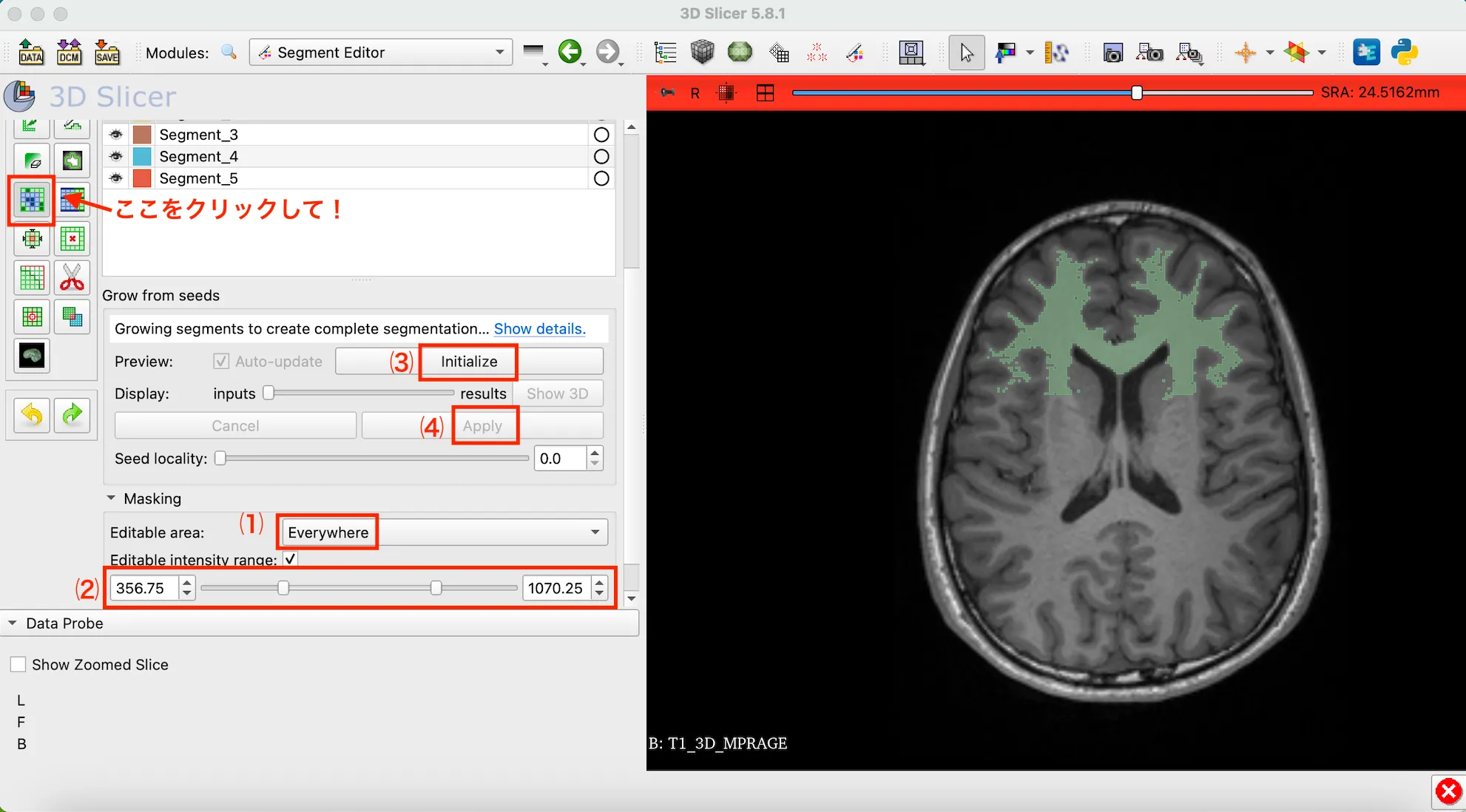Toggle Segment_4 visibility eye icon
Viewport: 1466px width, 812px height.
(x=115, y=156)
